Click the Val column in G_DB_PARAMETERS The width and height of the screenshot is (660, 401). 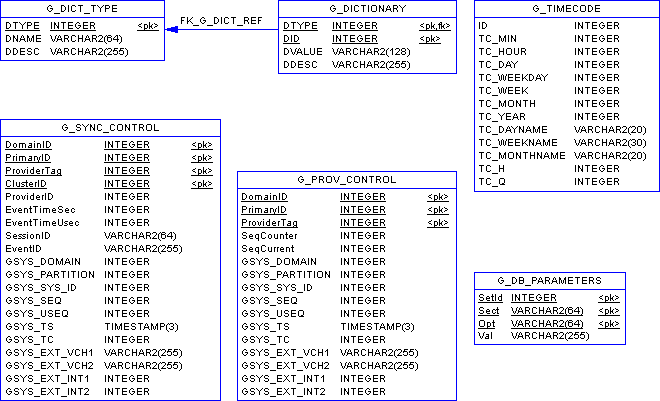[x=485, y=336]
